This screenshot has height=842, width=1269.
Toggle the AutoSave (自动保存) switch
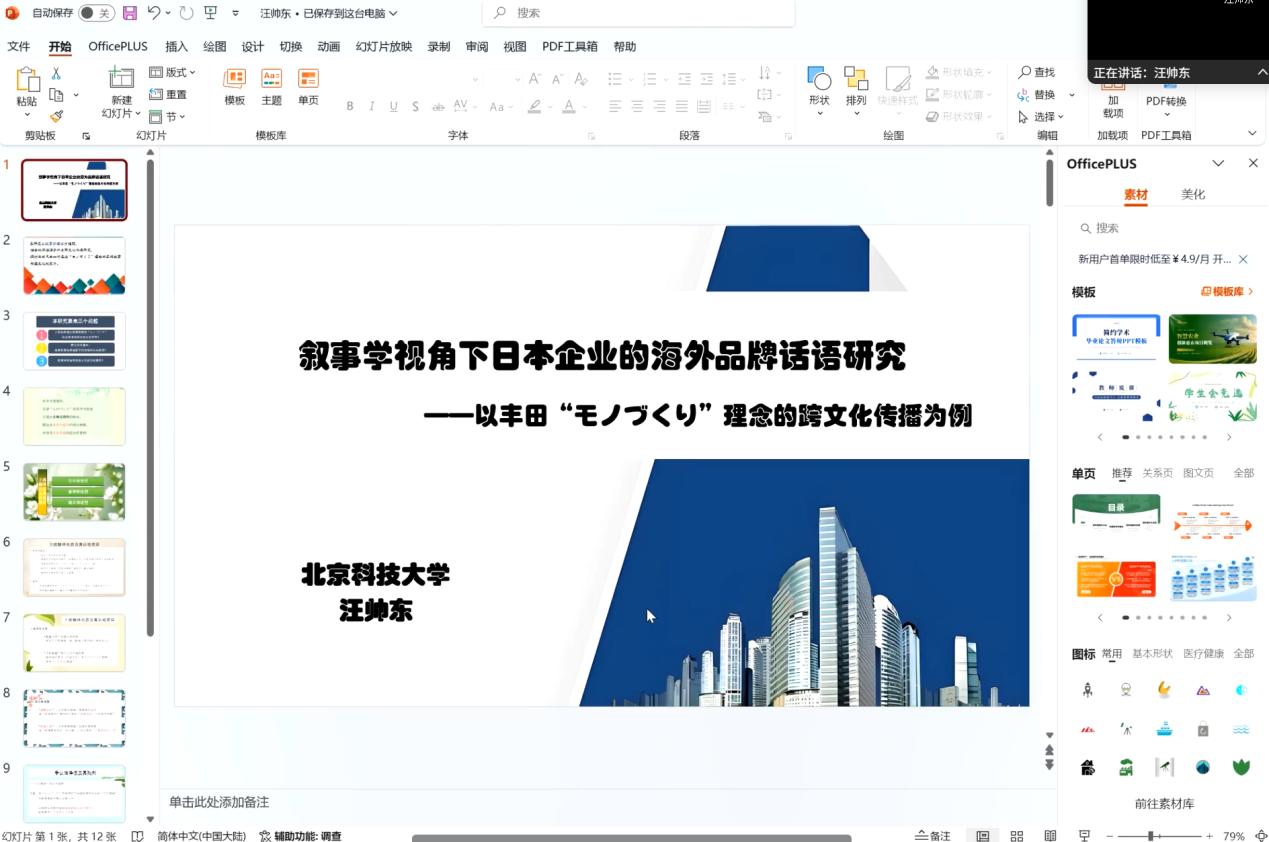(x=95, y=13)
